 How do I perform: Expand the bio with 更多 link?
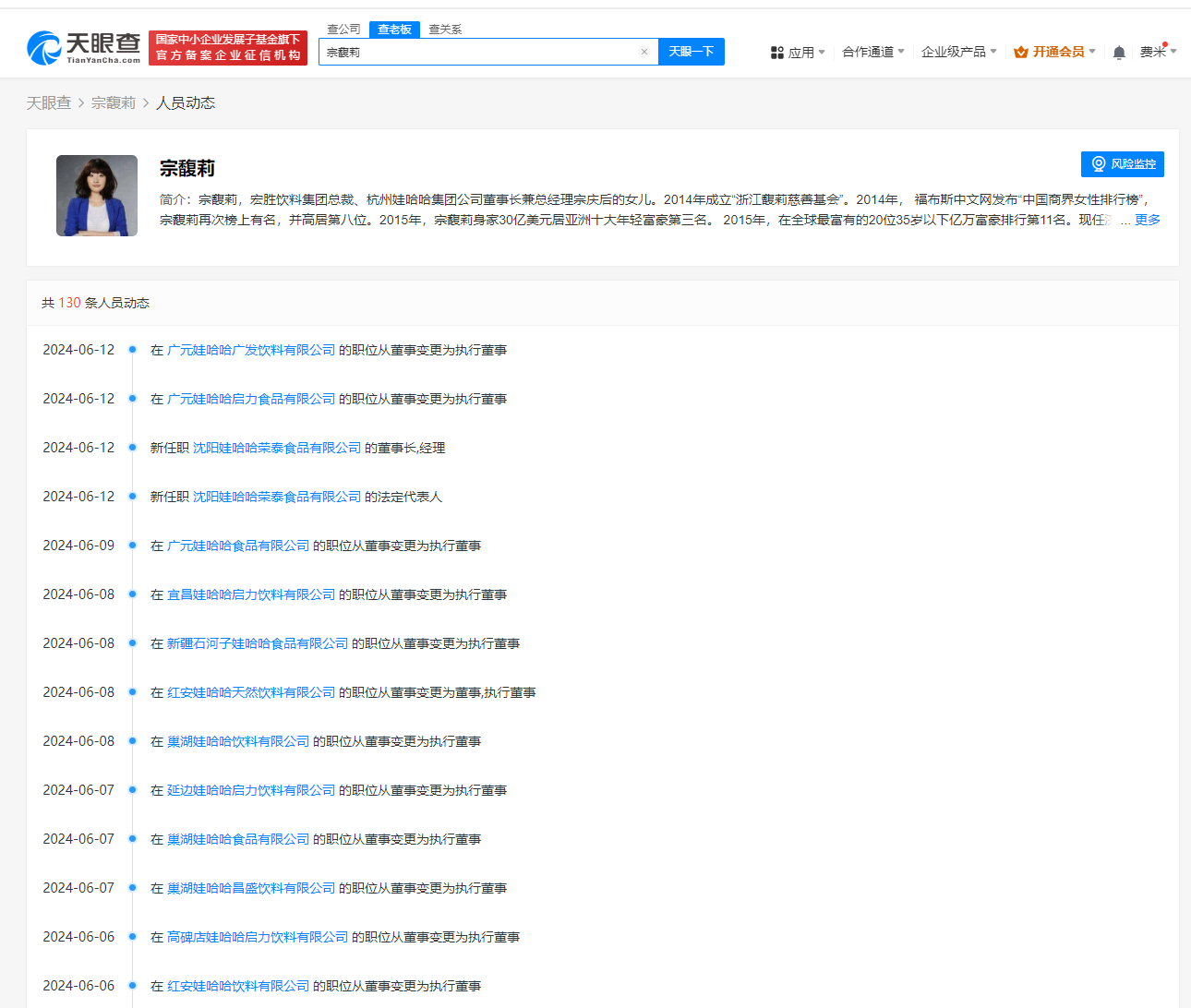(1148, 220)
